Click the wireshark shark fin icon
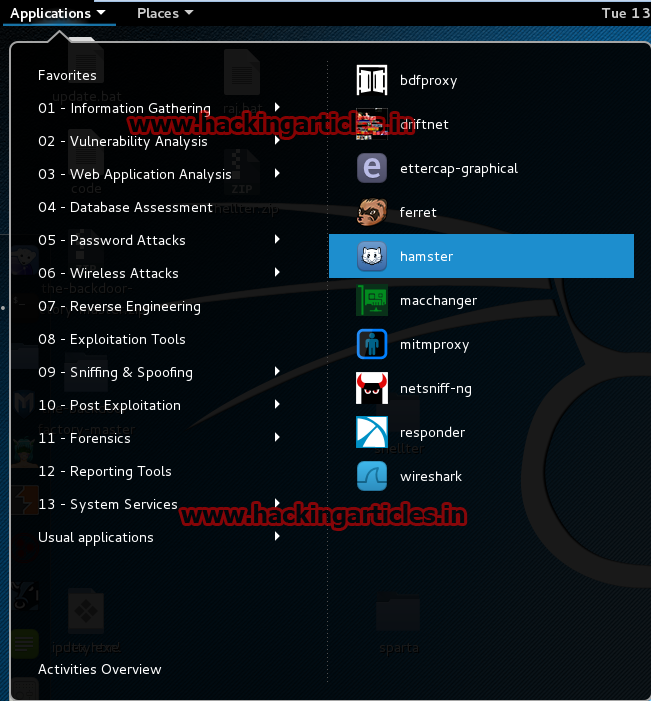 tap(372, 476)
